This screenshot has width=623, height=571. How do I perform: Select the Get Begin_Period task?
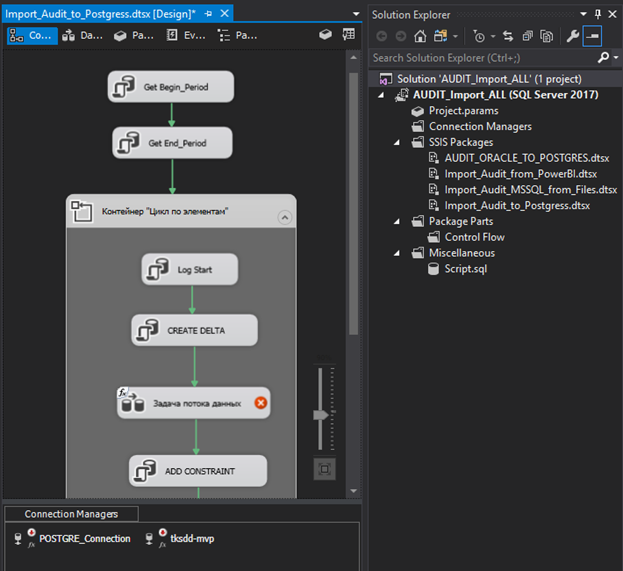171,87
